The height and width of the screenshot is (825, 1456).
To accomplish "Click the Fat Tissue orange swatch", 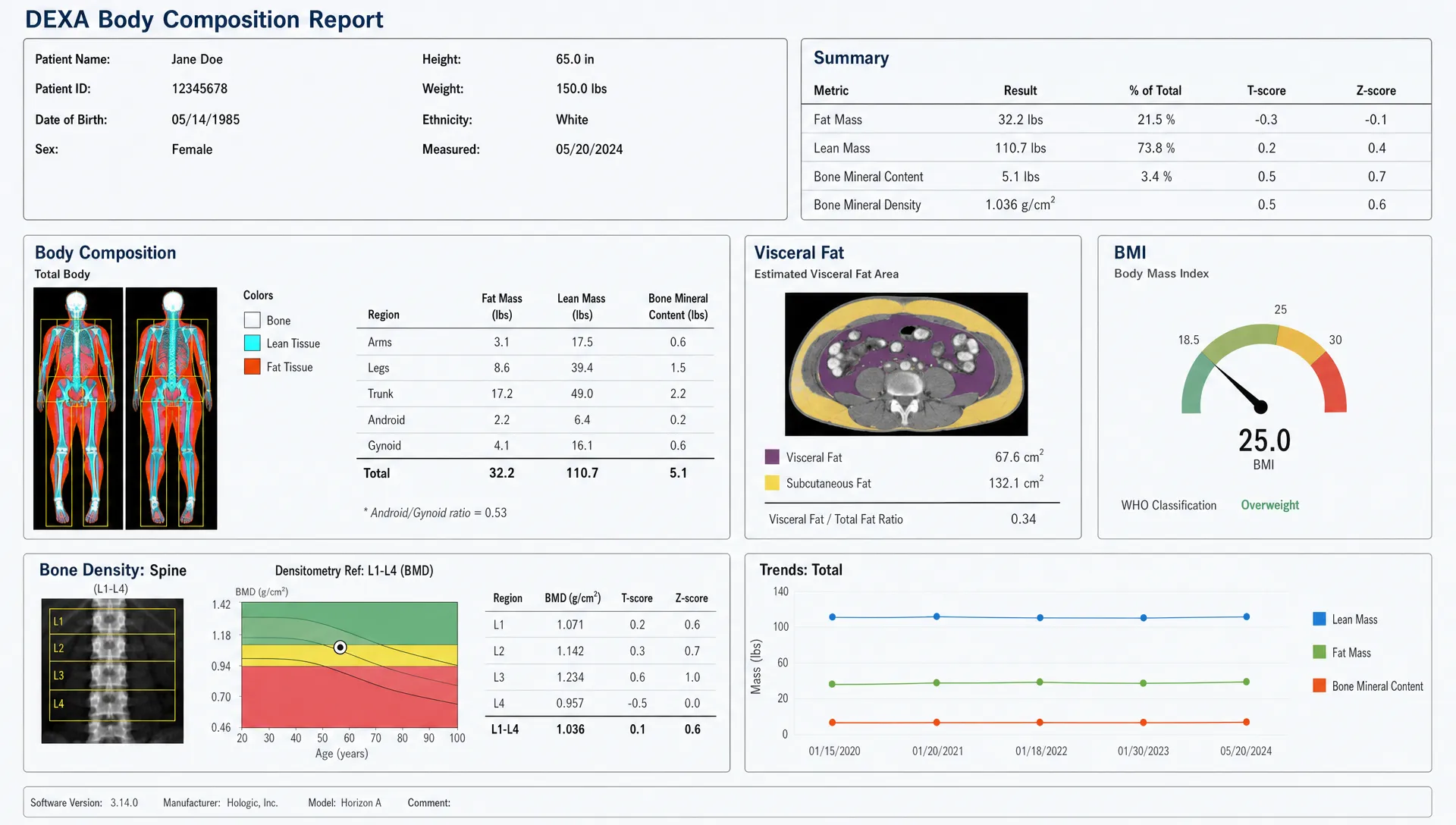I will pos(253,367).
